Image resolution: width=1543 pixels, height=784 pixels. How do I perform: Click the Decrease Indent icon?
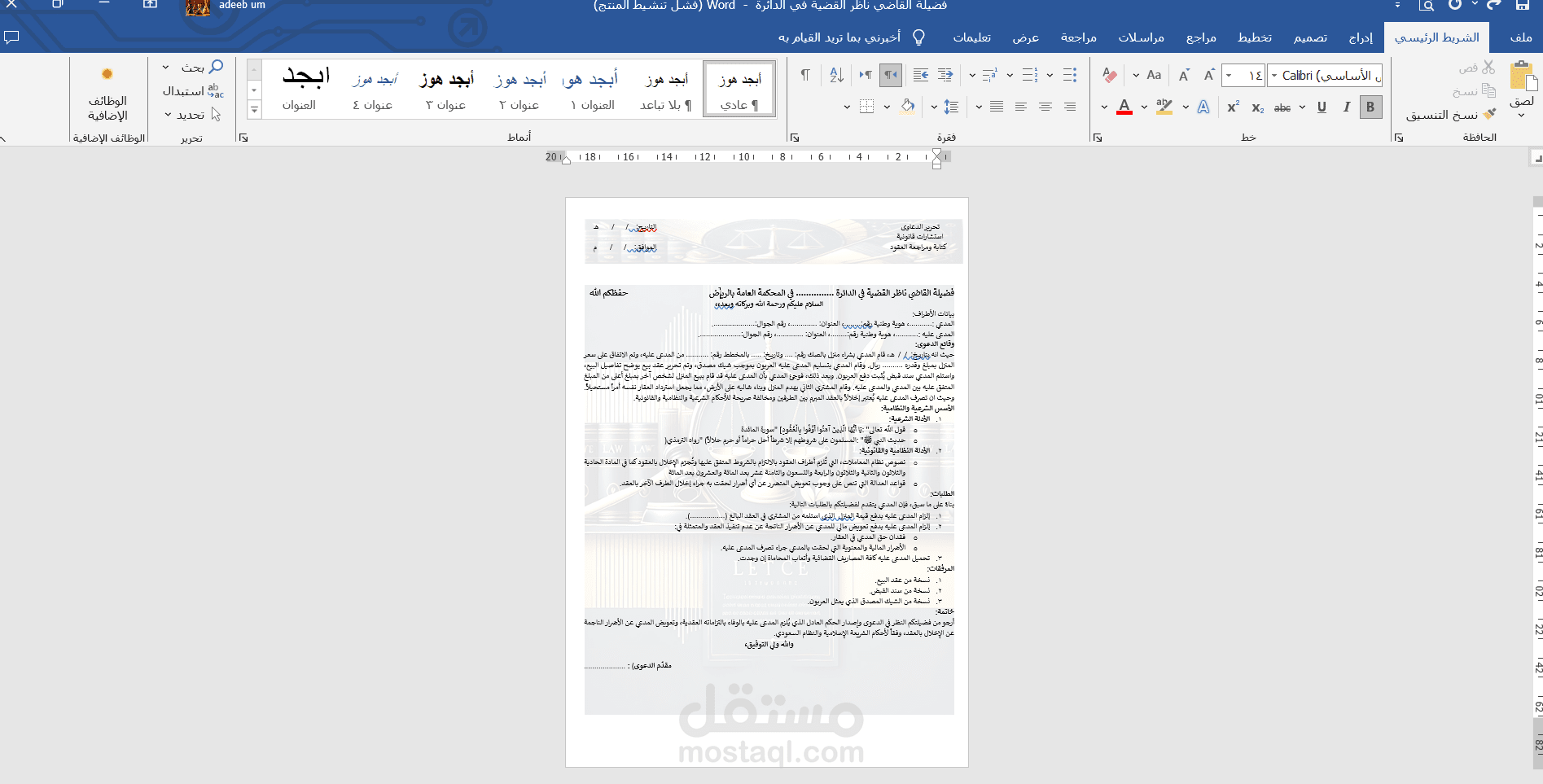945,75
